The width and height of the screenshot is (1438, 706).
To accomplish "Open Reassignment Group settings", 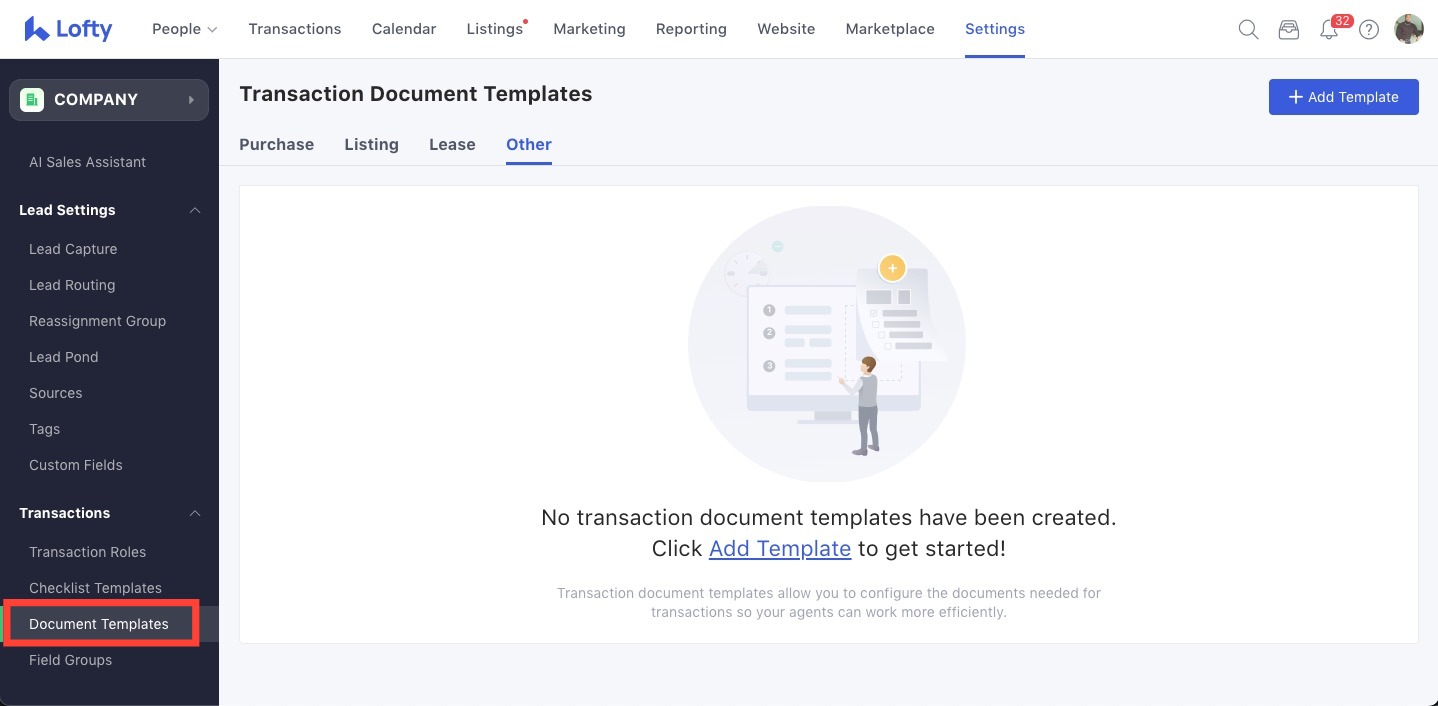I will click(98, 321).
